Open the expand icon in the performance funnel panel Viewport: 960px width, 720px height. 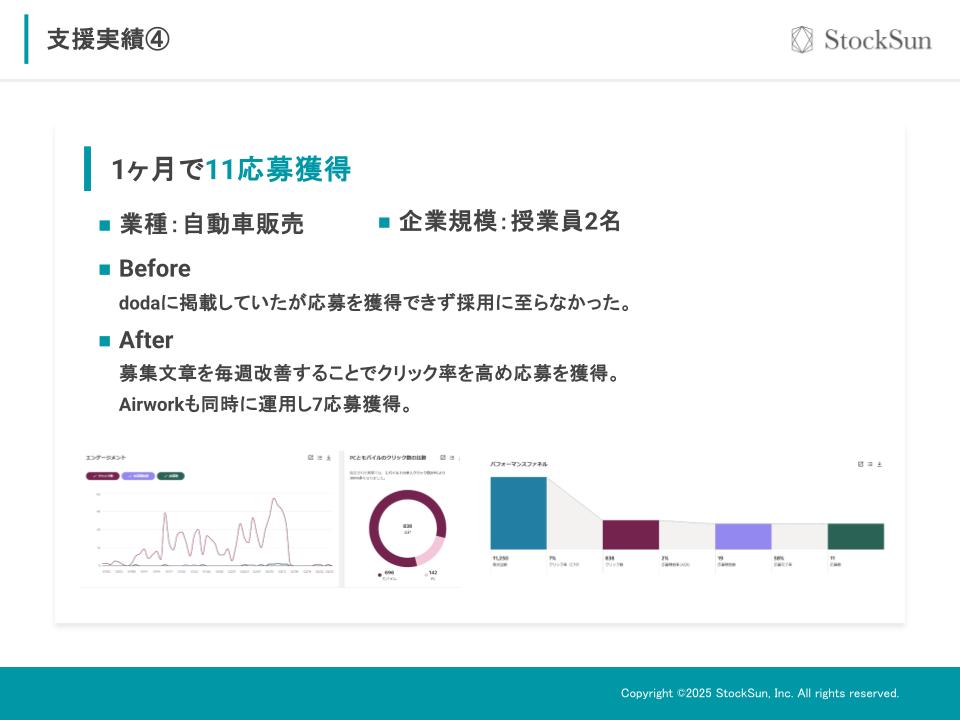click(861, 464)
